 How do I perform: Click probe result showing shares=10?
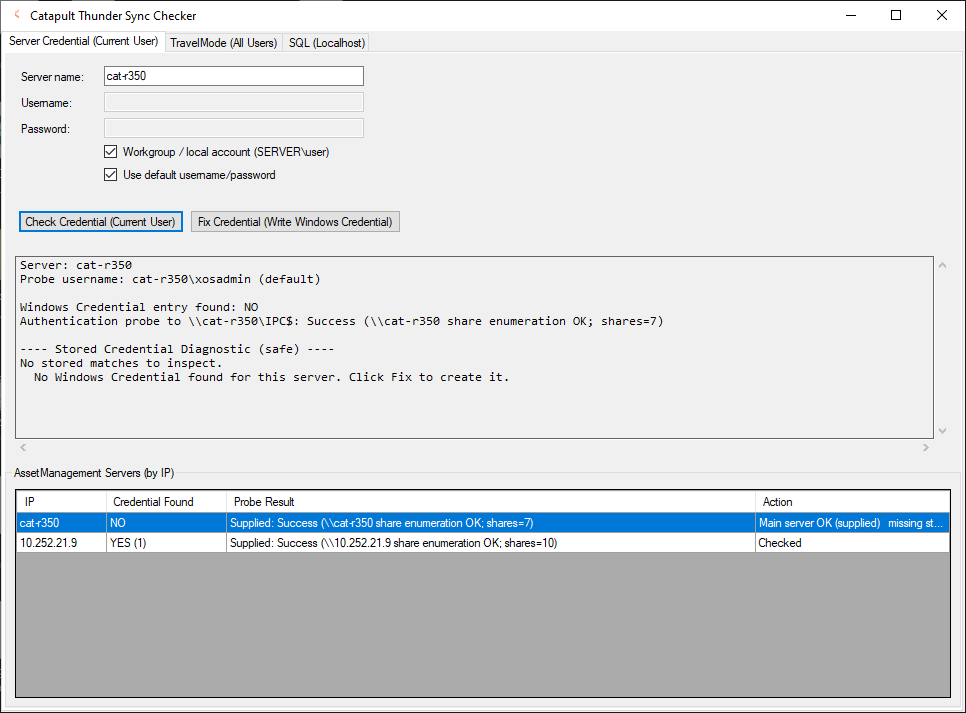coord(490,543)
